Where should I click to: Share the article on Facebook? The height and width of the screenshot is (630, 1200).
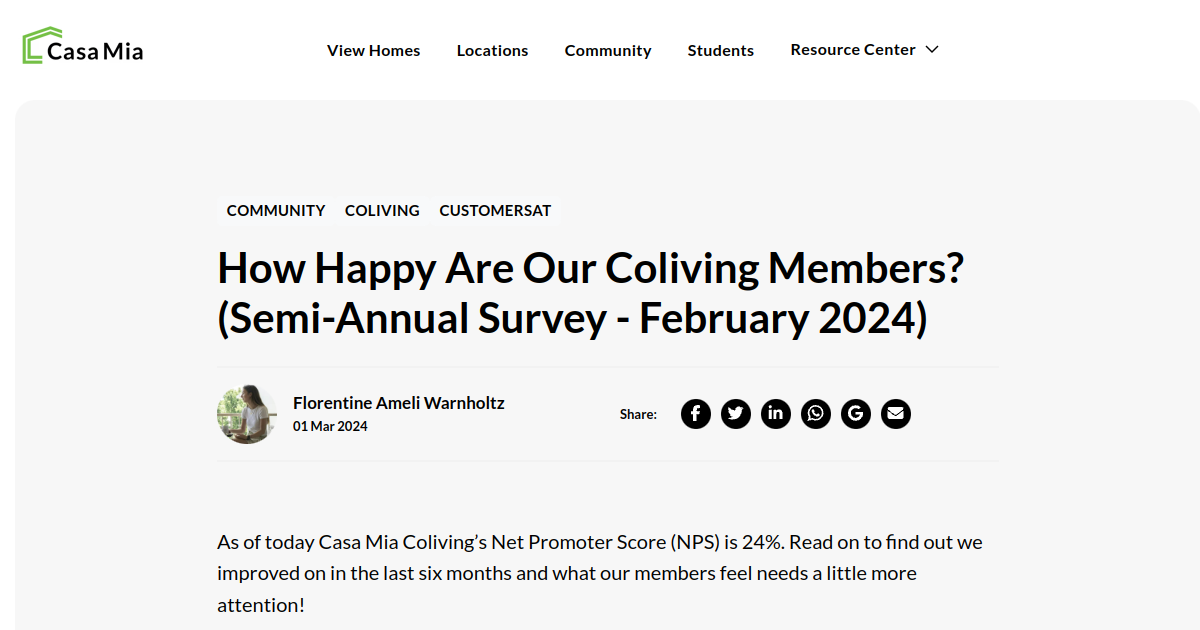pyautogui.click(x=696, y=414)
